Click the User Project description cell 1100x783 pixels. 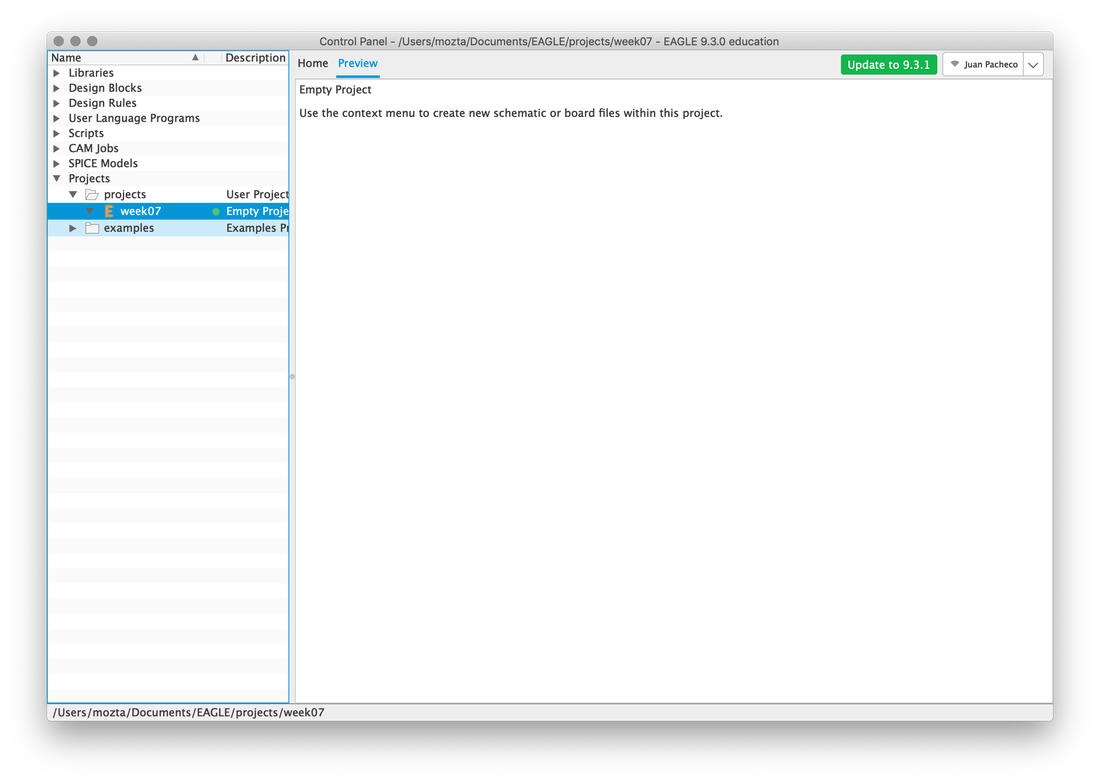(x=257, y=194)
